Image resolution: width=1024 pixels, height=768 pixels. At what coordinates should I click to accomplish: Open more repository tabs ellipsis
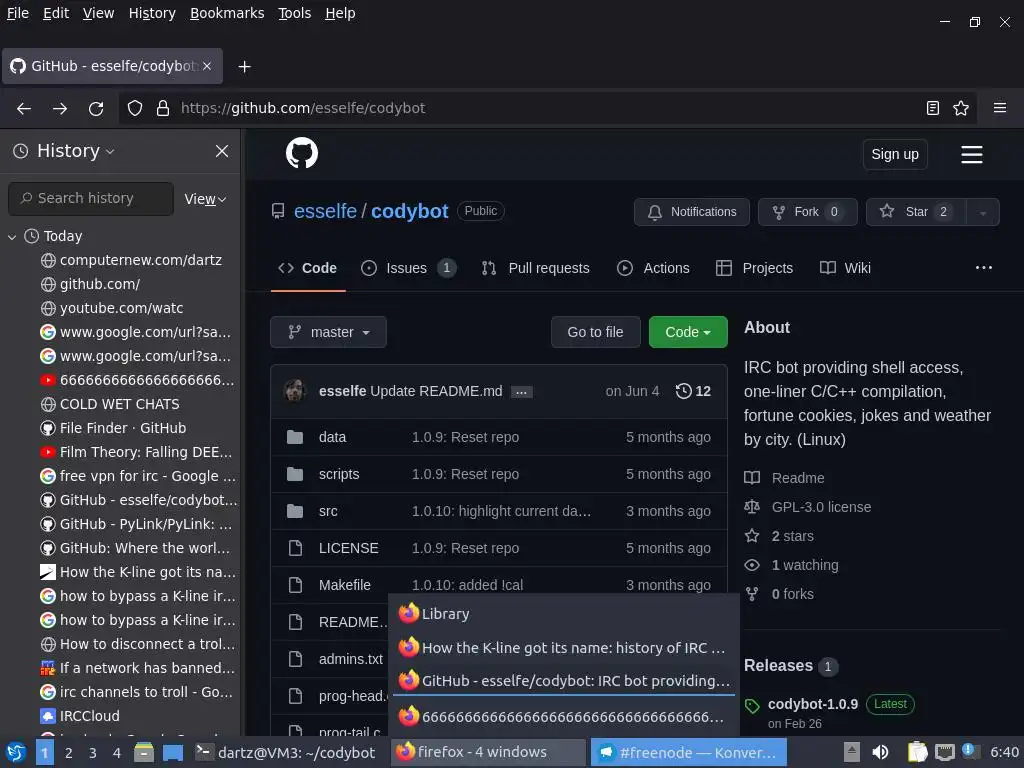point(984,268)
